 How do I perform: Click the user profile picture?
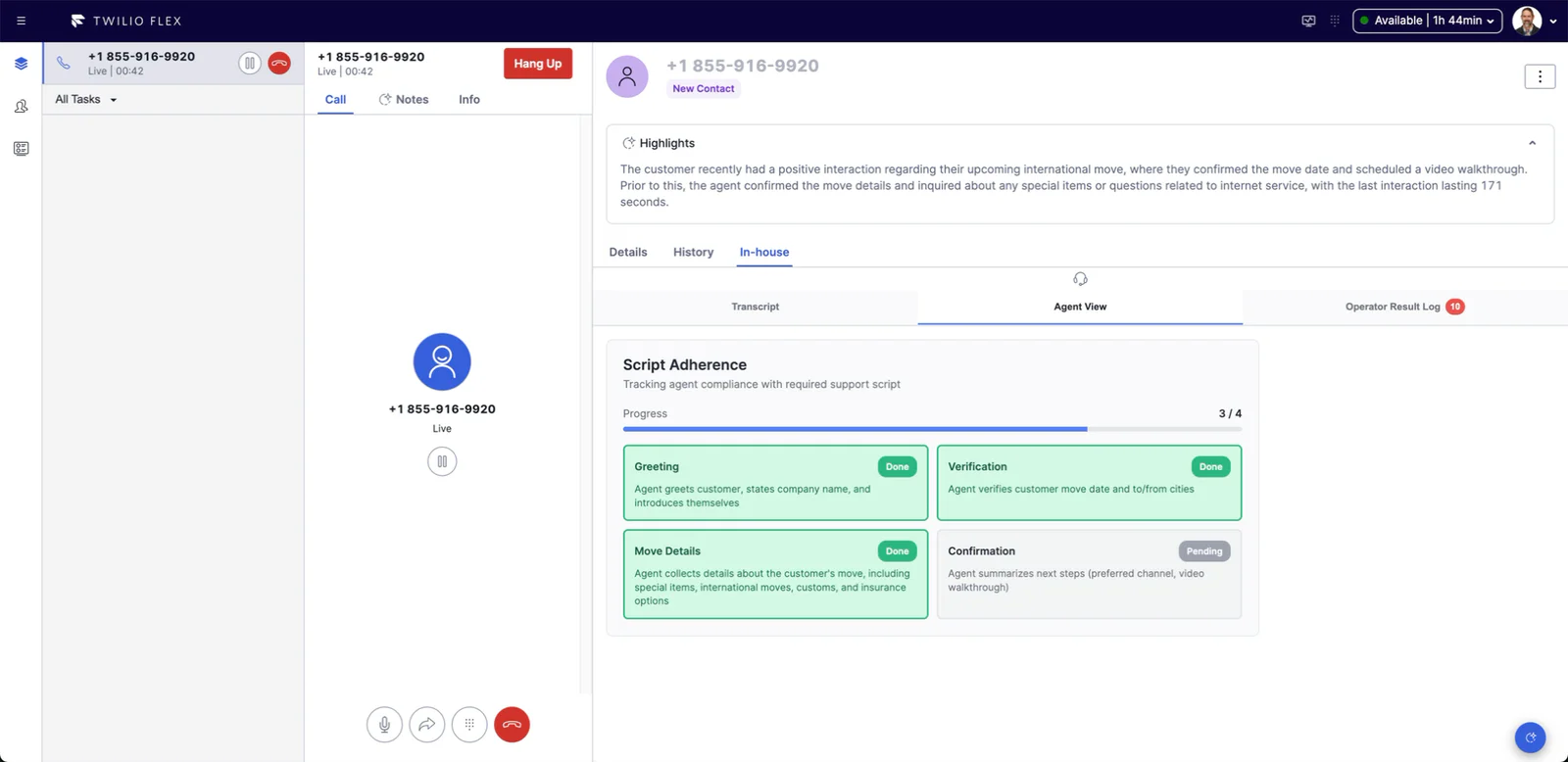1527,21
